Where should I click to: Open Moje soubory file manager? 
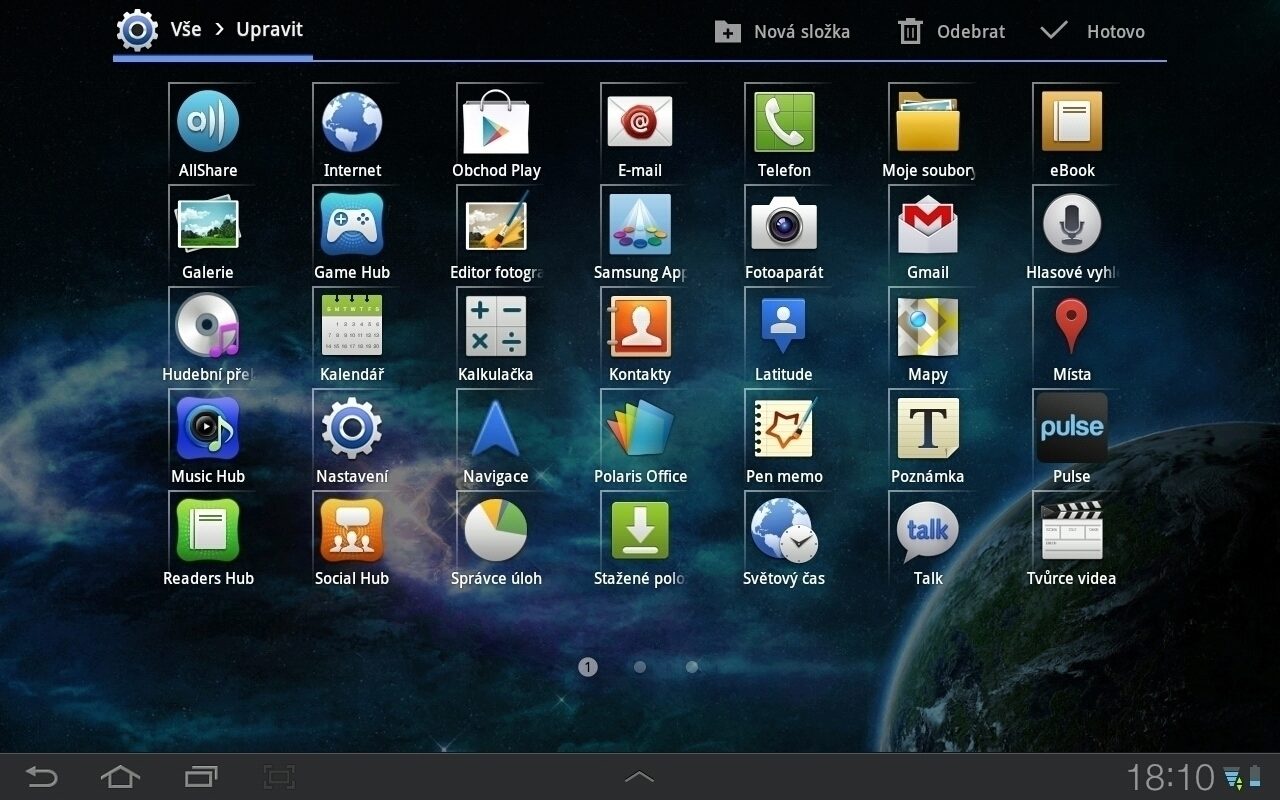(x=928, y=122)
